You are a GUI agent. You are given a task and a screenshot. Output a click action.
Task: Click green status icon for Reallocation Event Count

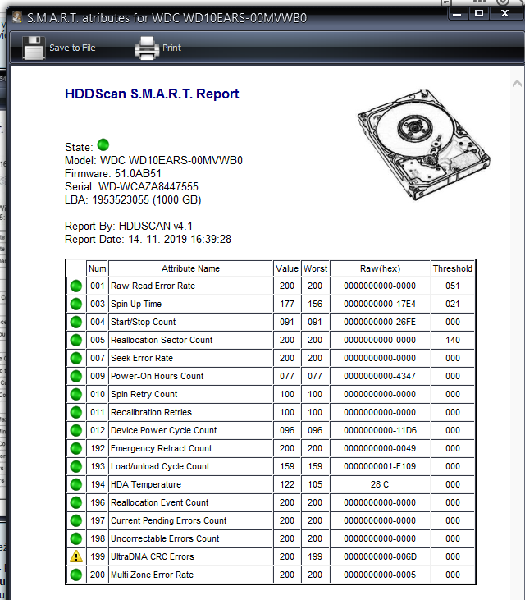(76, 502)
